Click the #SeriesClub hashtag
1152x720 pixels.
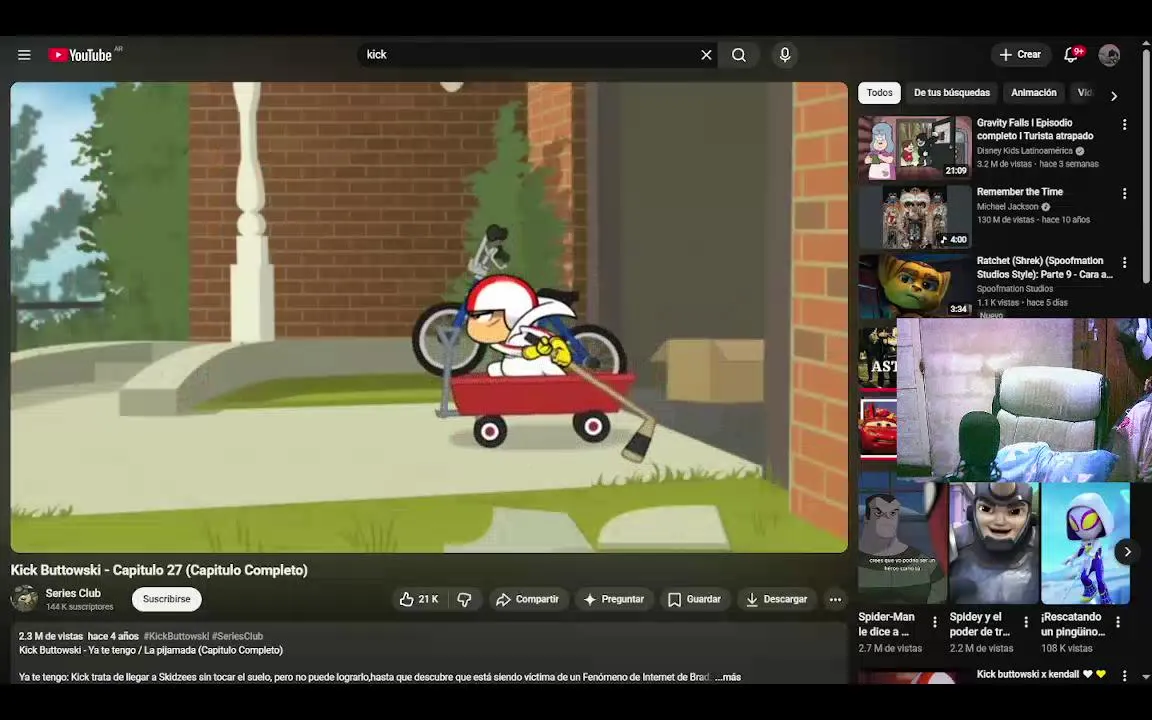(237, 636)
